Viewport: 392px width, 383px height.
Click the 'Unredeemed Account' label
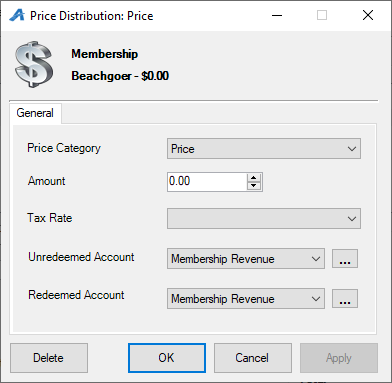(81, 257)
